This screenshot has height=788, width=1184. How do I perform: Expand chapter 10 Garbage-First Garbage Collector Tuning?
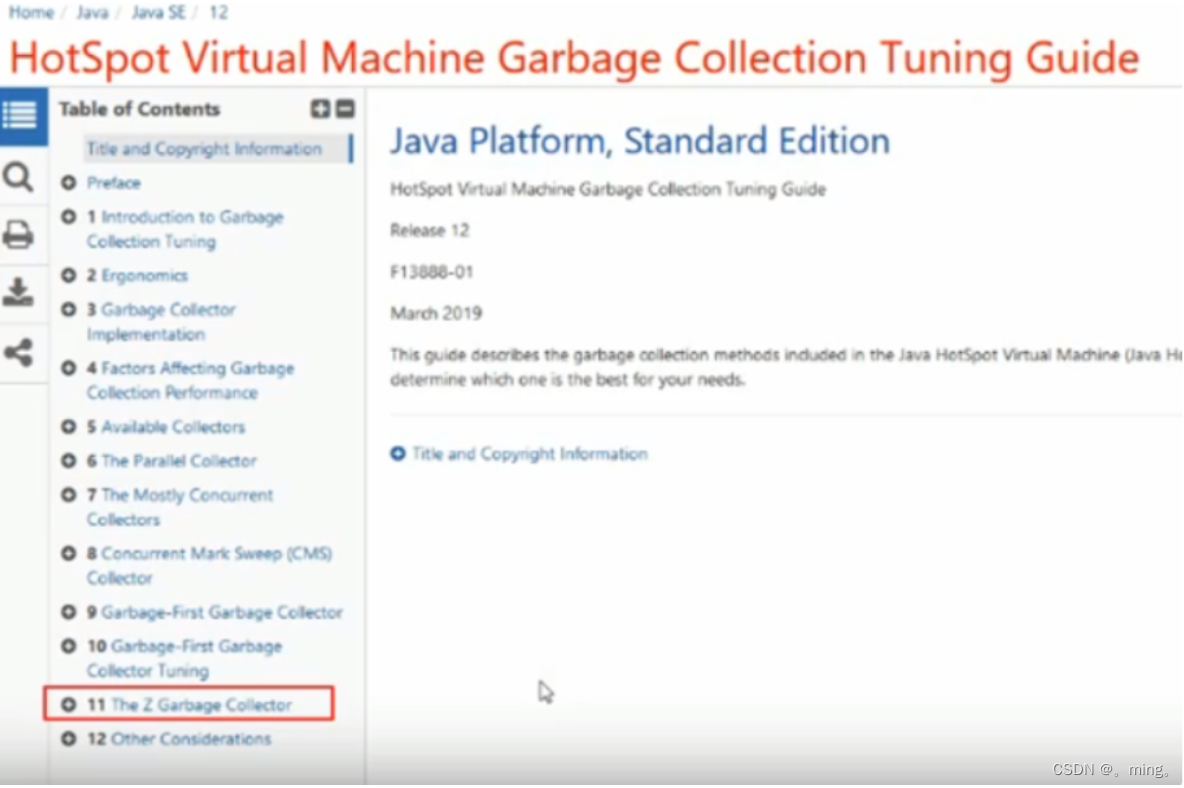point(69,647)
